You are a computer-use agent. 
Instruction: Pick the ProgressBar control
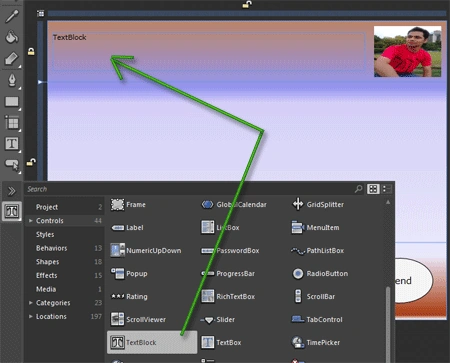click(x=228, y=273)
